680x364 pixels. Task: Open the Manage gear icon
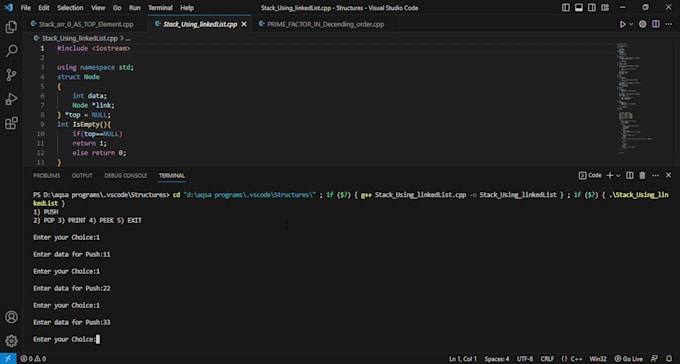coord(11,341)
